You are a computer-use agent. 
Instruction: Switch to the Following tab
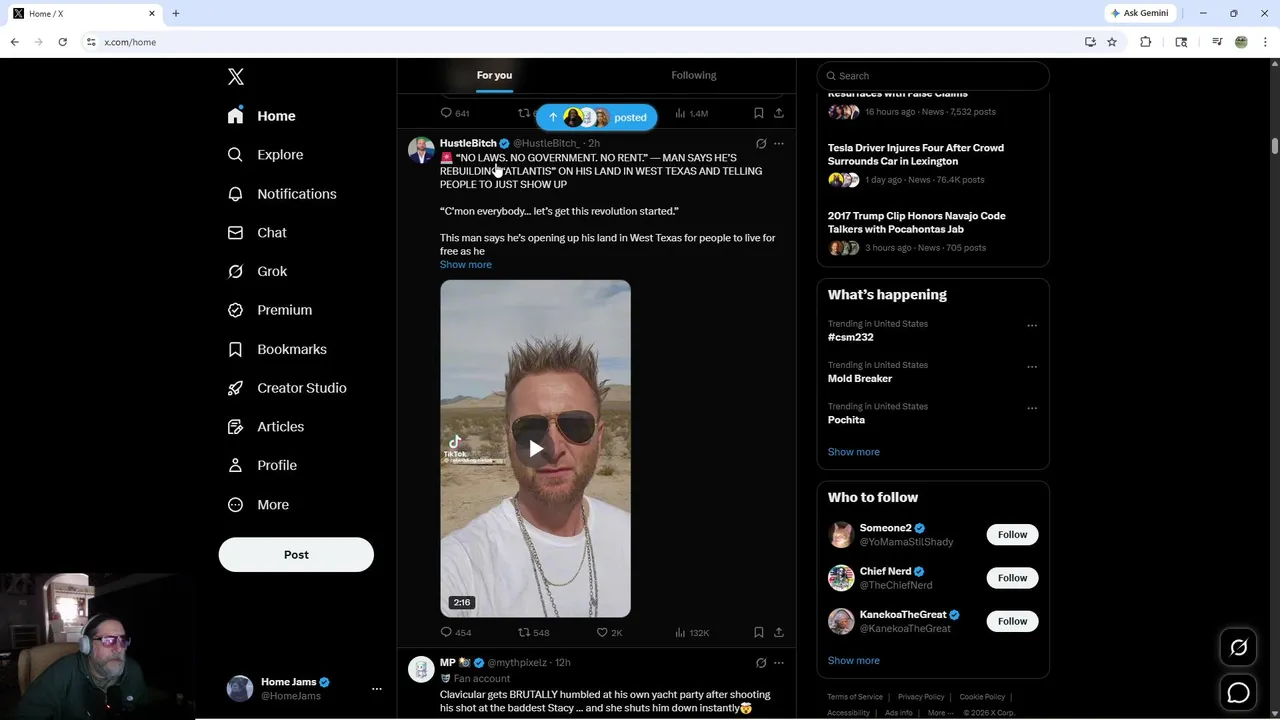click(694, 75)
